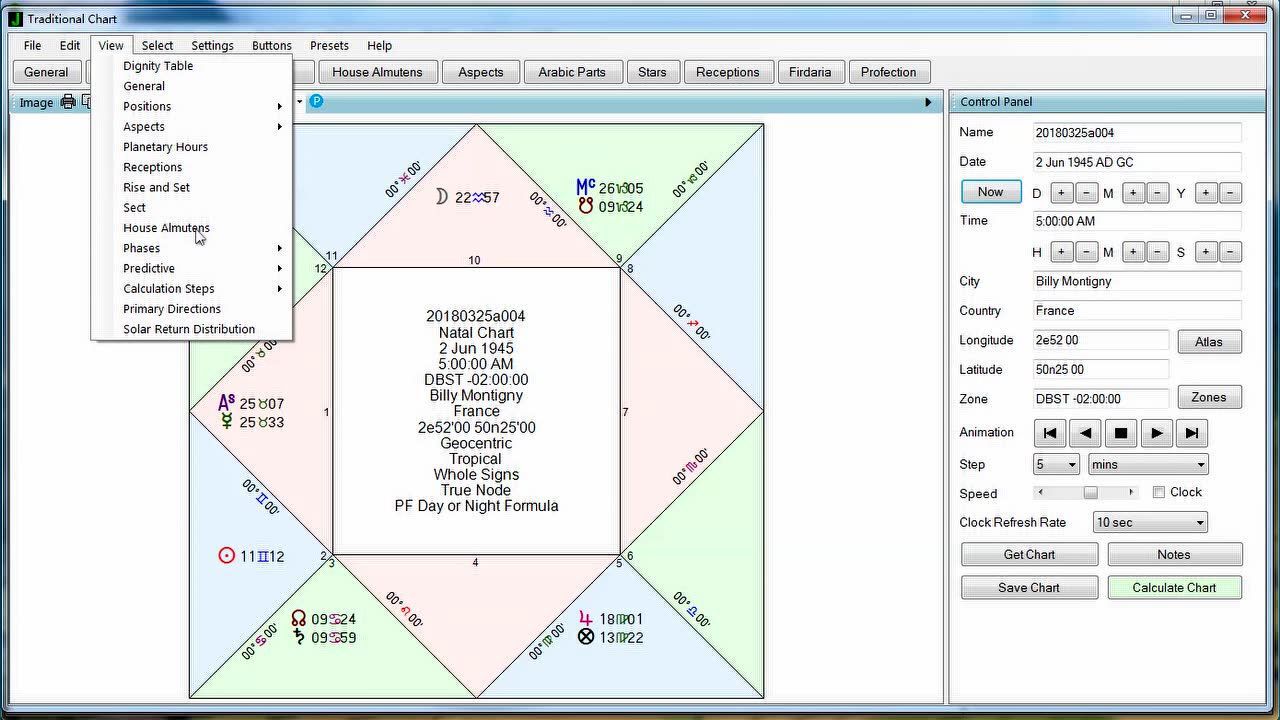The width and height of the screenshot is (1280, 720).
Task: Open the step unit dropdown showing mins
Action: click(x=1147, y=464)
